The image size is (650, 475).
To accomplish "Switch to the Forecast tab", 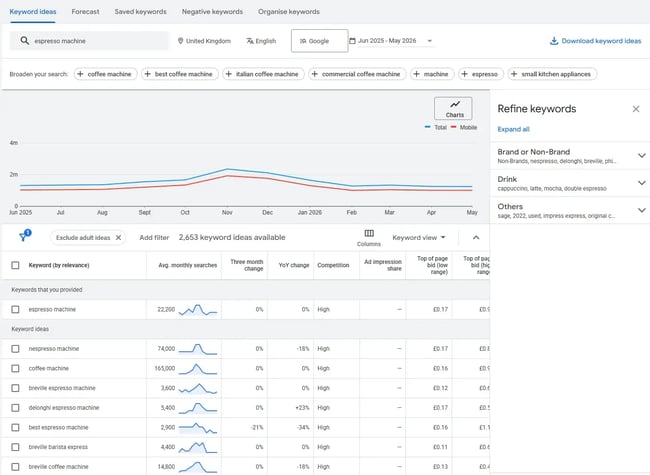I will coord(85,12).
